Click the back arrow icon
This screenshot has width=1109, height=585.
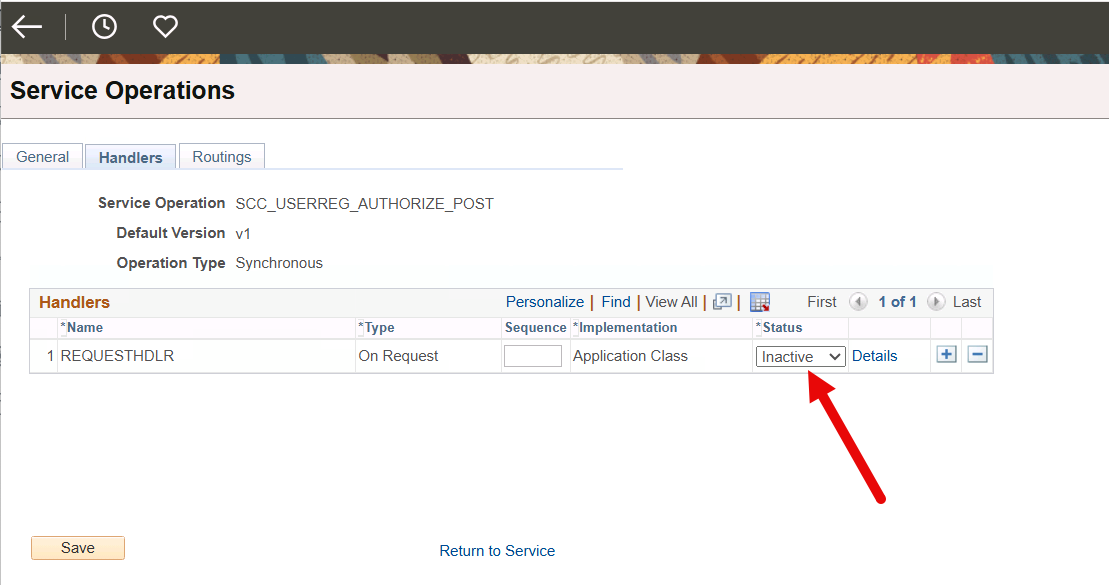[27, 27]
